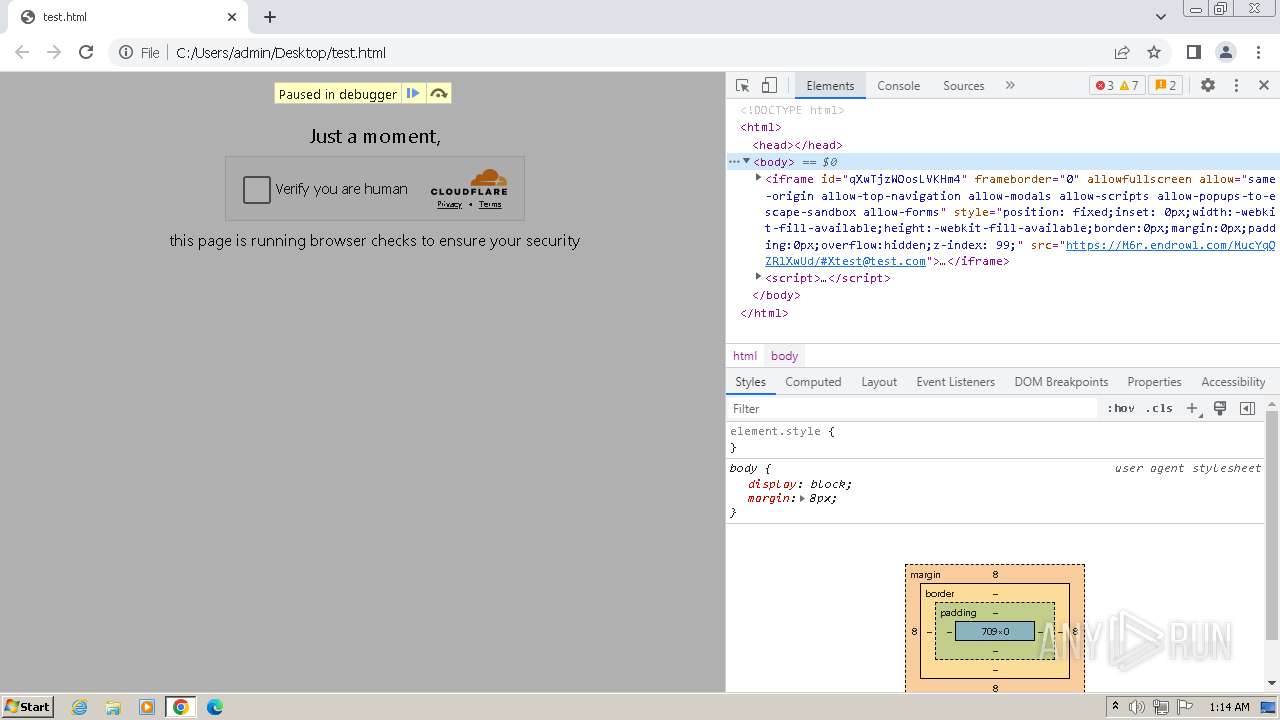The width and height of the screenshot is (1280, 720).
Task: Reload the test.html page
Action: point(86,52)
